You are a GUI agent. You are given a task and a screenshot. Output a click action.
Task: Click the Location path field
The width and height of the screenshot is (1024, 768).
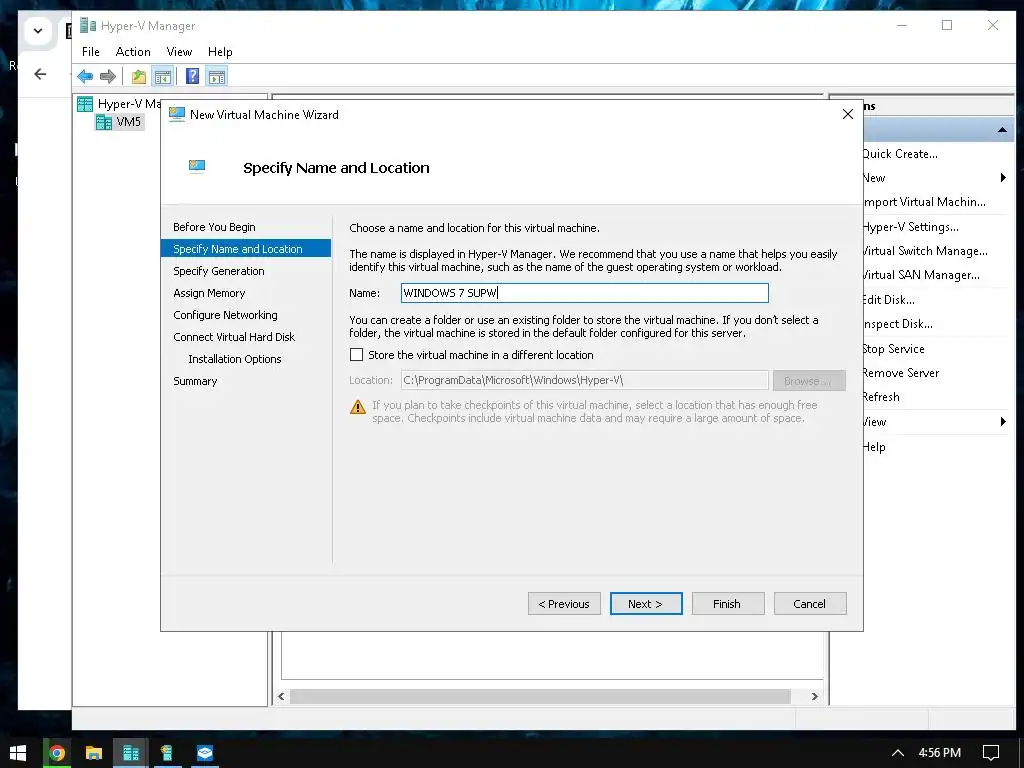[584, 380]
